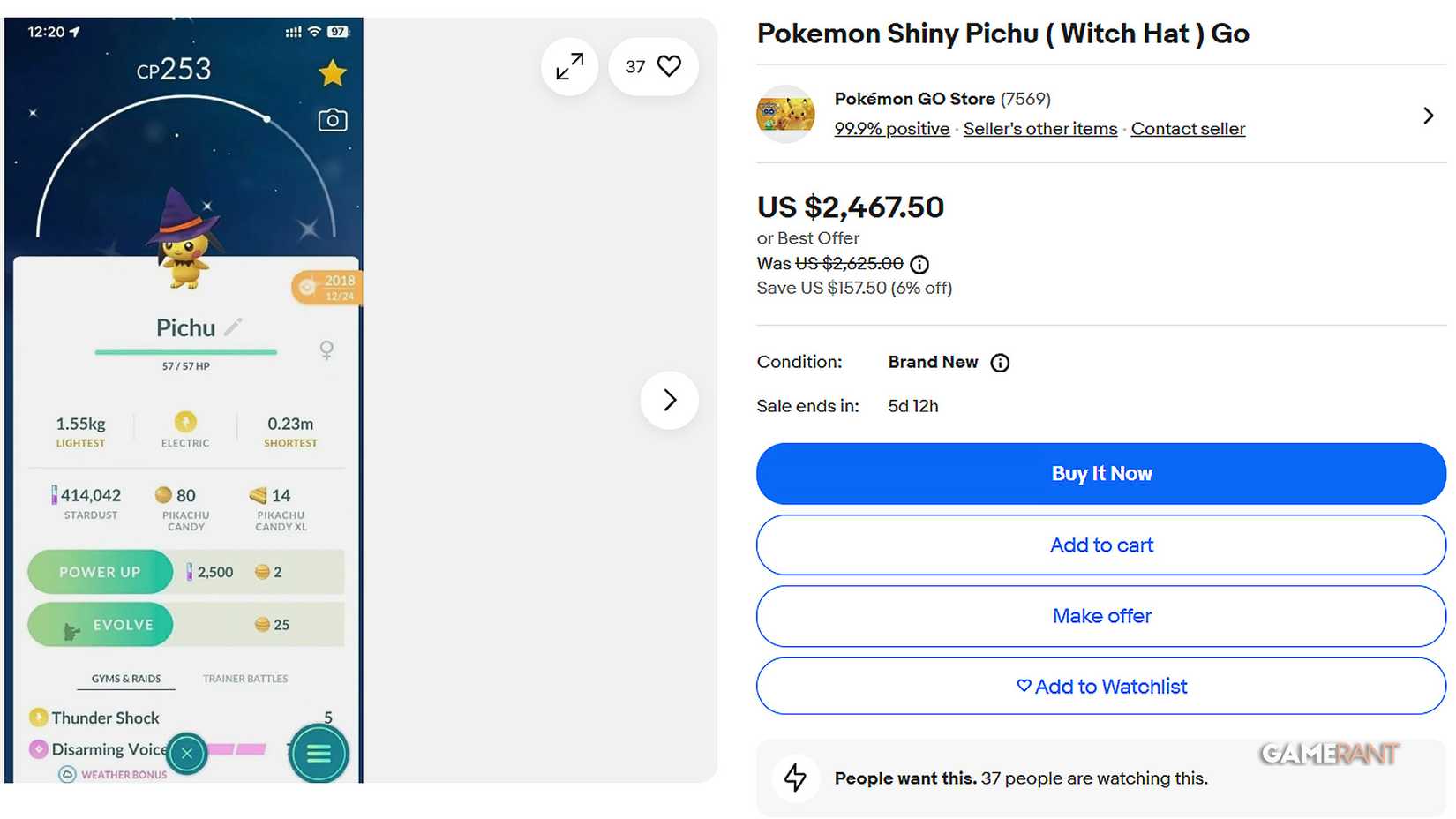The height and width of the screenshot is (819, 1456).
Task: Click the Electric type icon
Action: tap(184, 424)
